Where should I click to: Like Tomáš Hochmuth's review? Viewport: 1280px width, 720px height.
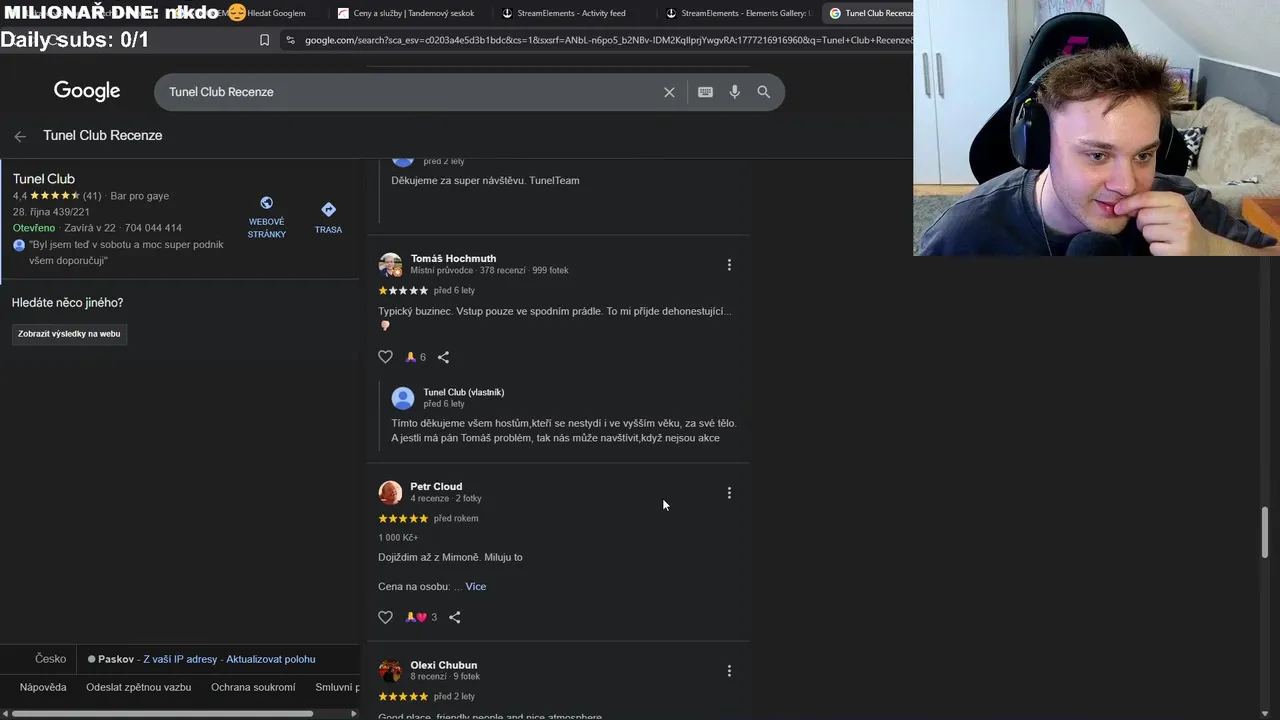click(x=385, y=357)
